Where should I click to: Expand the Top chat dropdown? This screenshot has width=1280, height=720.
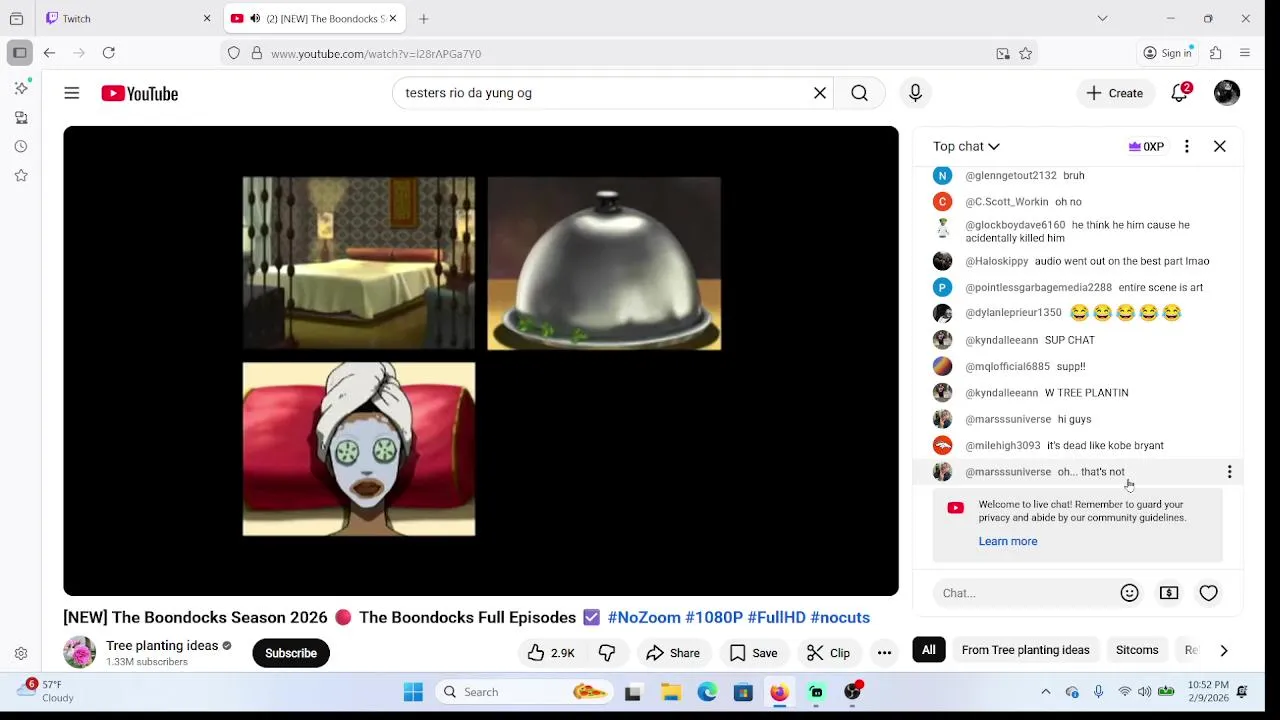(966, 146)
